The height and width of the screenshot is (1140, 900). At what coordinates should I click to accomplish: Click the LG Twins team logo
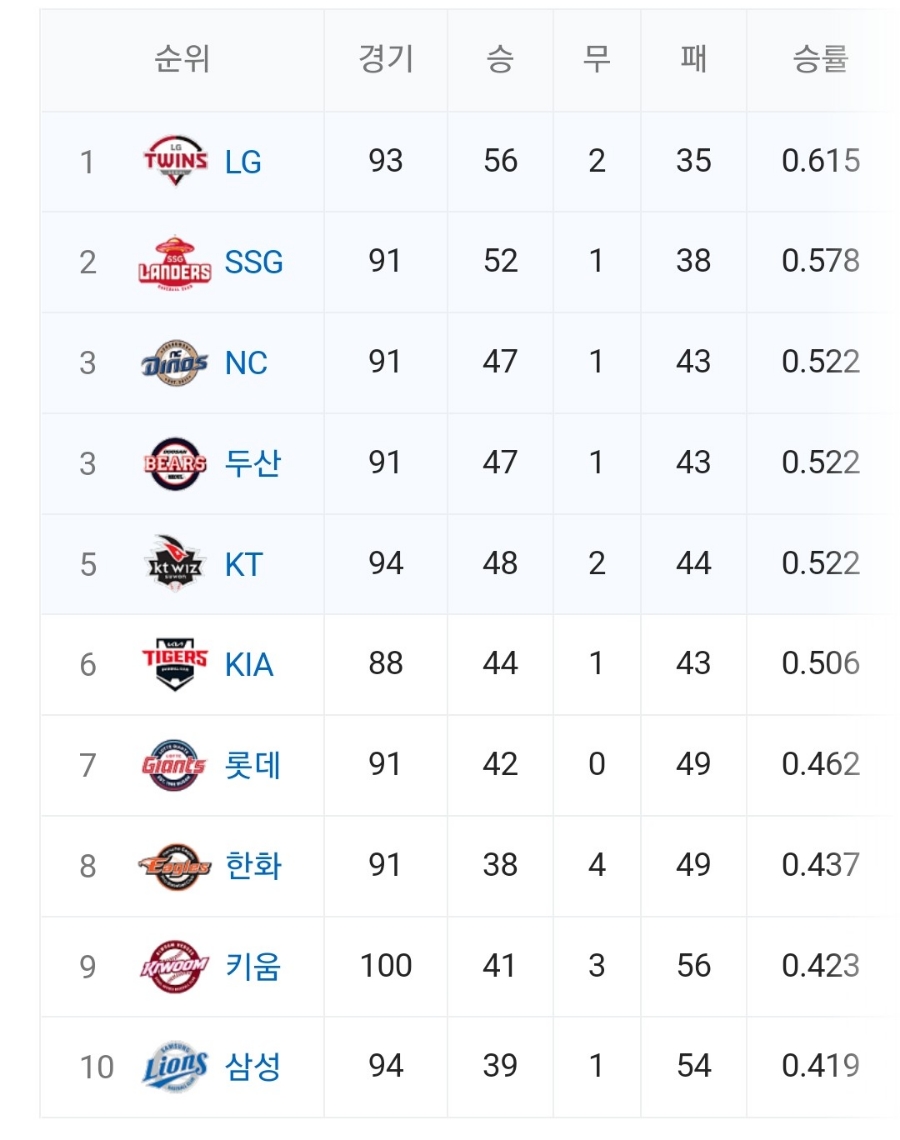175,161
